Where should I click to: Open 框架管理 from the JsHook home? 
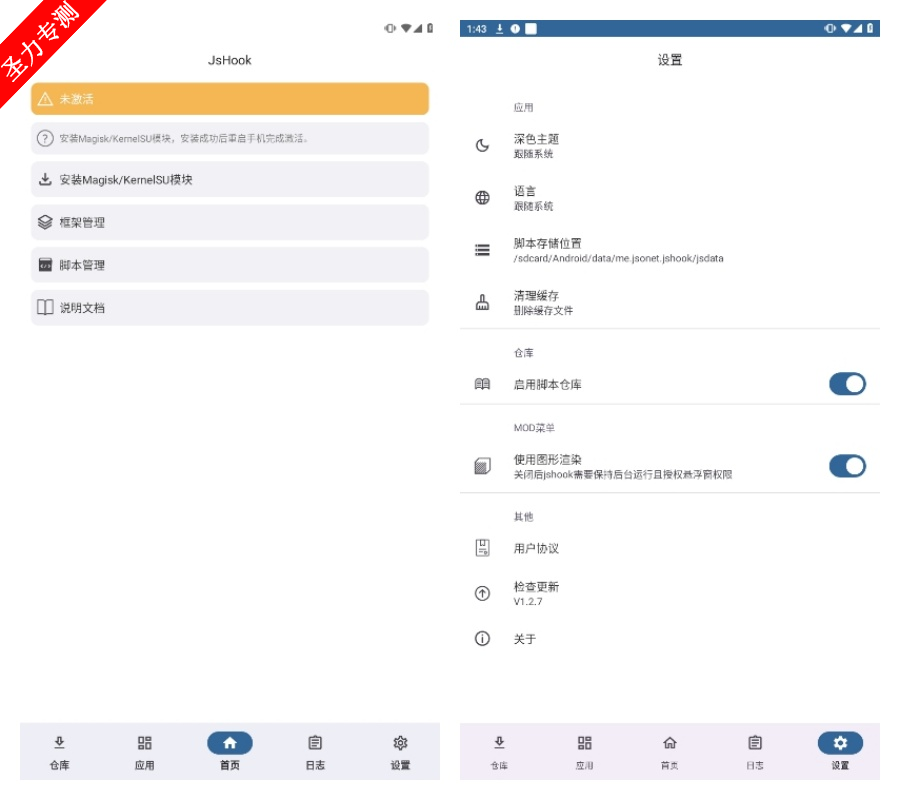(x=230, y=222)
